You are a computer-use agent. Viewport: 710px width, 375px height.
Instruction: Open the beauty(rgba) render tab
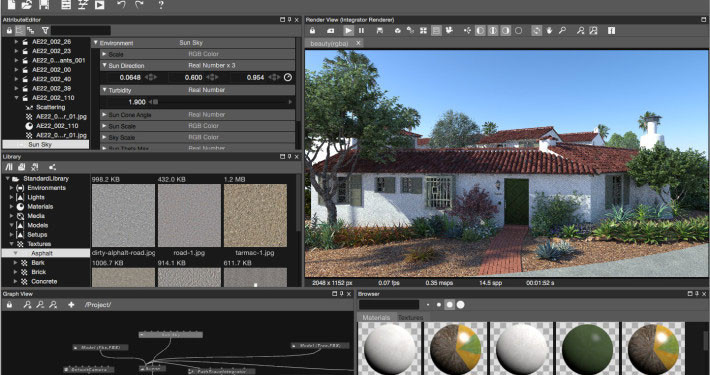click(329, 43)
